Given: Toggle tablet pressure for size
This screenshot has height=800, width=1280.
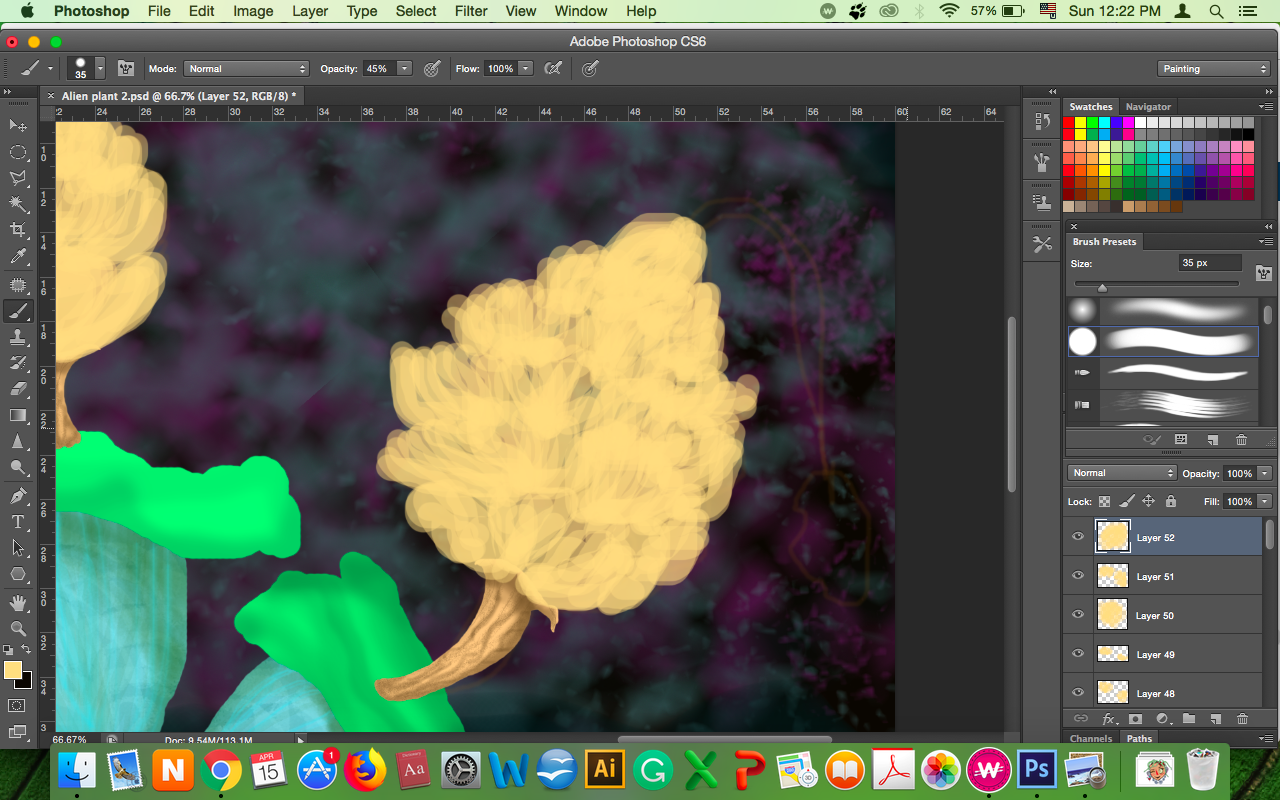Looking at the screenshot, I should tap(590, 69).
